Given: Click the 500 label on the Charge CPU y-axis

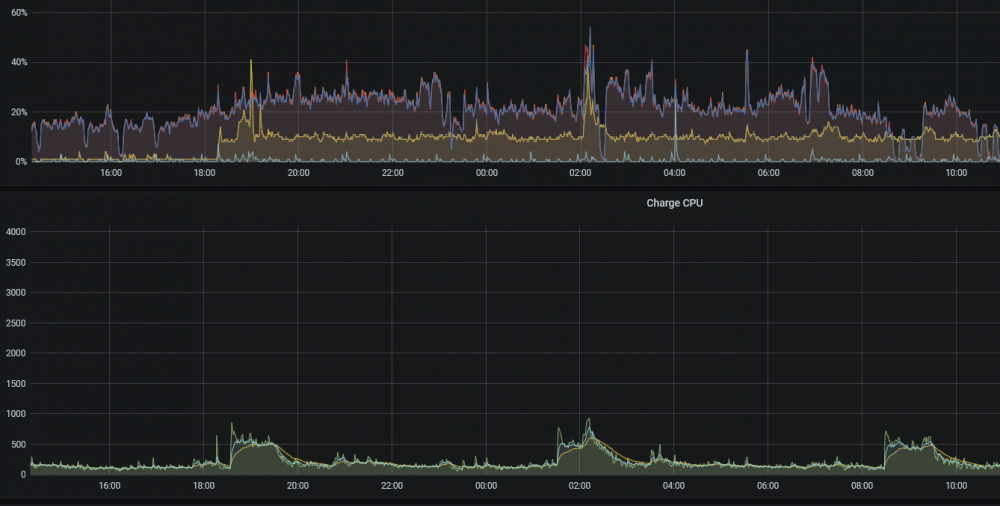Looking at the screenshot, I should 17,444.
